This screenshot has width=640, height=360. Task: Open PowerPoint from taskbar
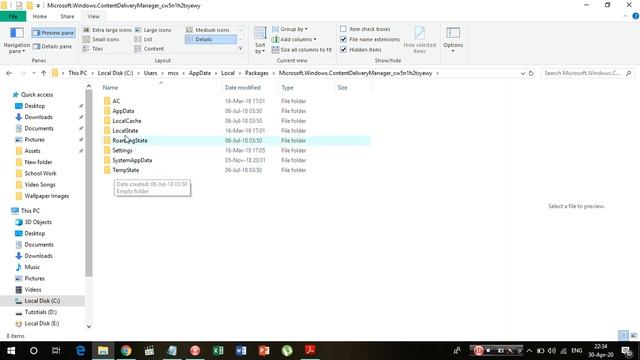coord(264,351)
